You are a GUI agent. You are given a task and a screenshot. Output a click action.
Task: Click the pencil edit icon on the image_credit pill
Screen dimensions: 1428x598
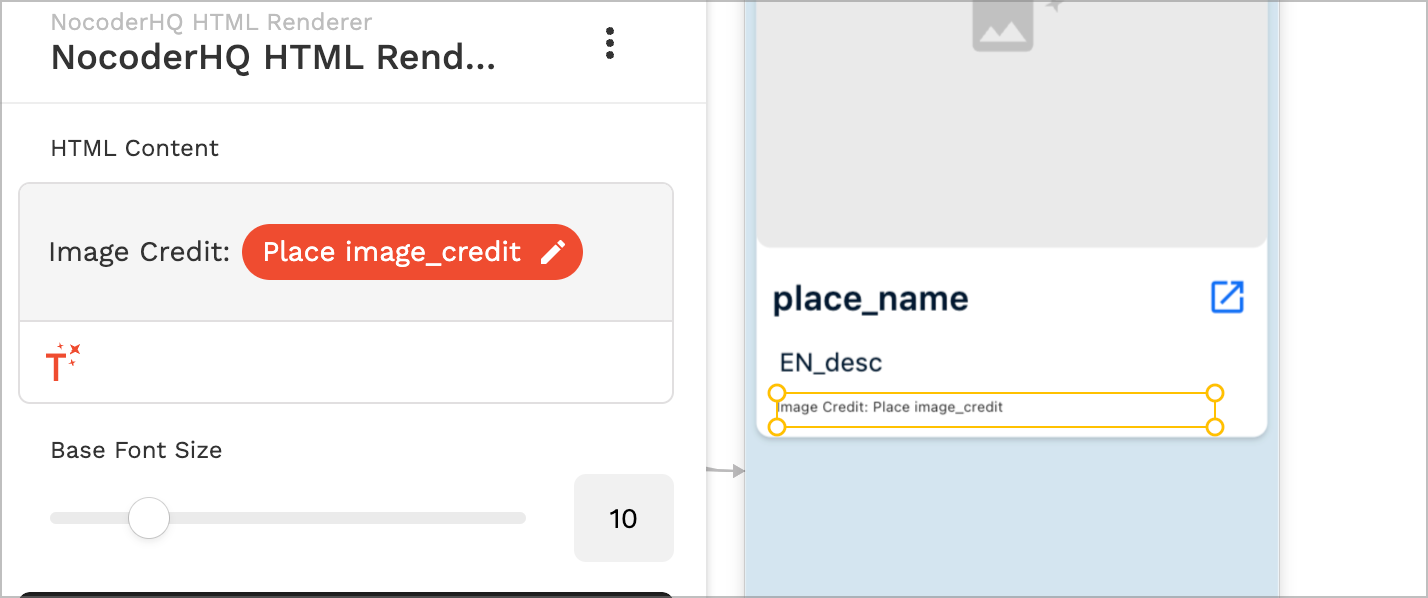(x=555, y=252)
